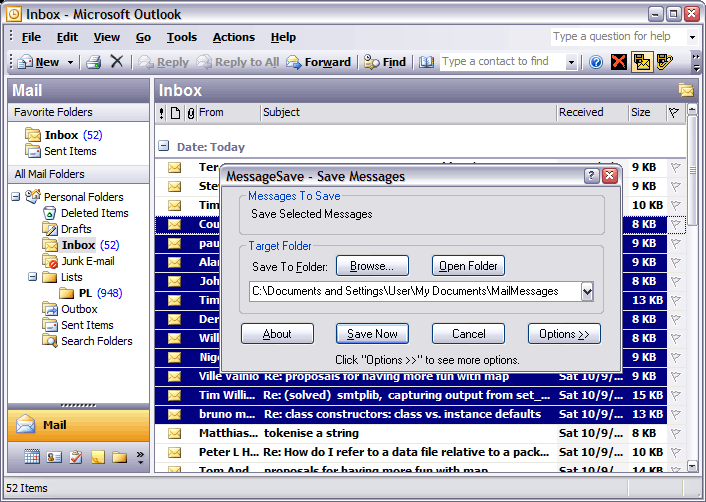Switch to Tasks via bottom icon
706x502 pixels.
(x=76, y=457)
